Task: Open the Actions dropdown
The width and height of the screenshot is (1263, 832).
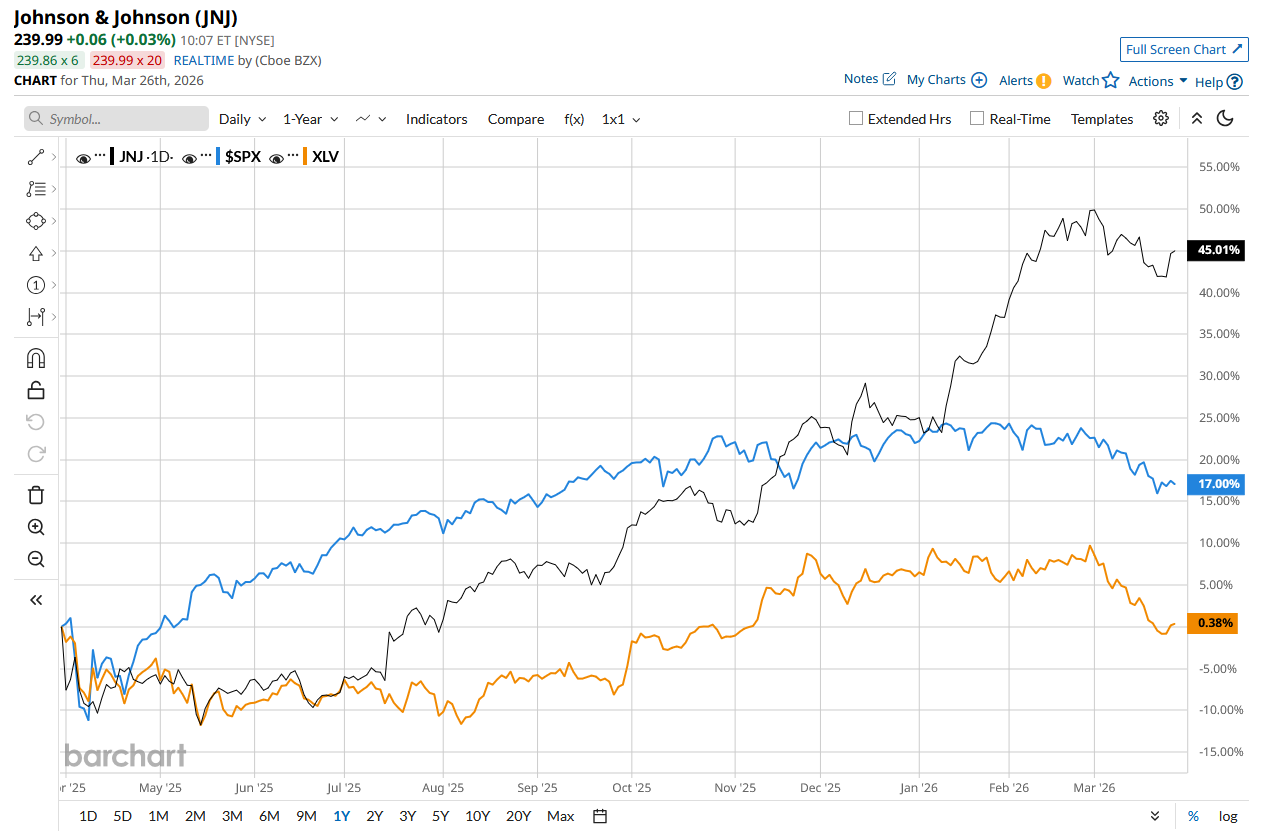Action: 1158,80
